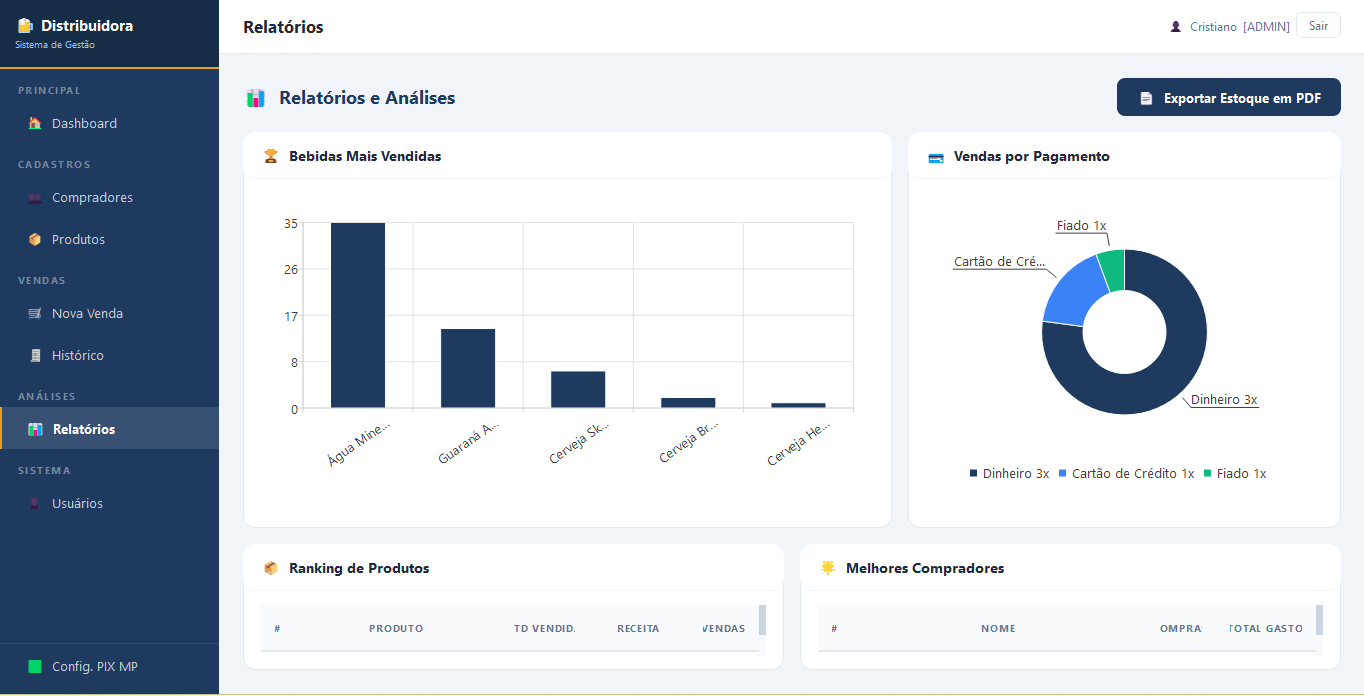Click the Compradores people icon

(x=35, y=198)
